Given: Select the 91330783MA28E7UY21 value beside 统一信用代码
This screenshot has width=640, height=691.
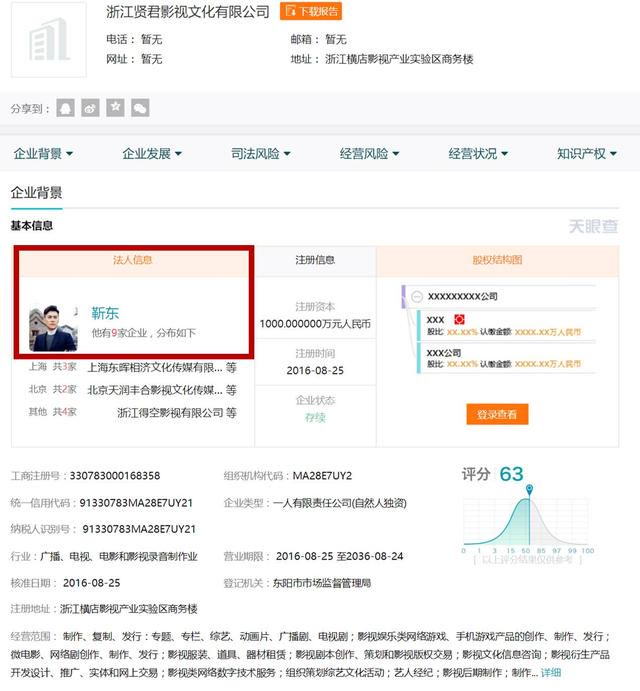Looking at the screenshot, I should (x=136, y=503).
